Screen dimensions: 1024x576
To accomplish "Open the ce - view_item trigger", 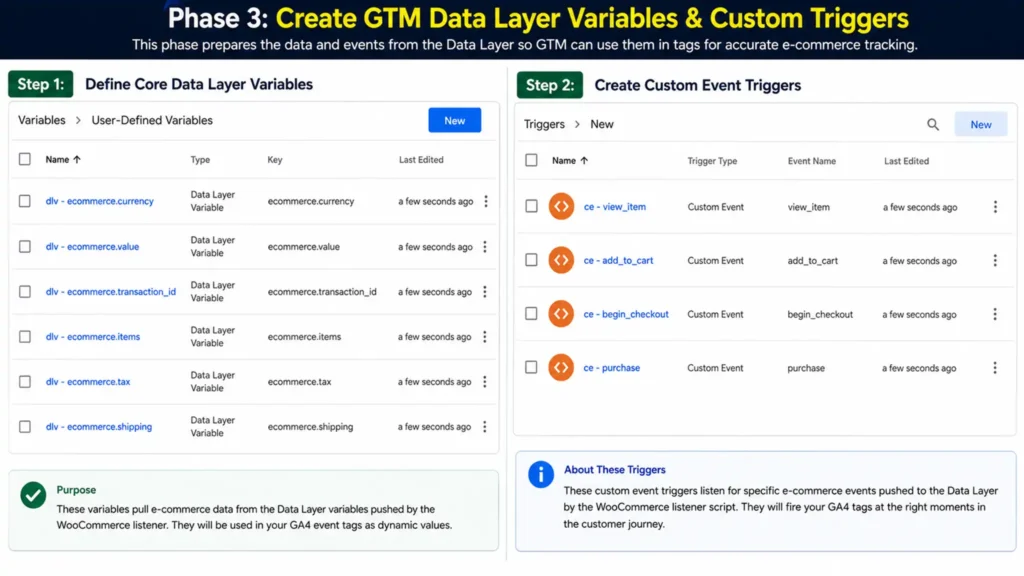I will point(615,207).
